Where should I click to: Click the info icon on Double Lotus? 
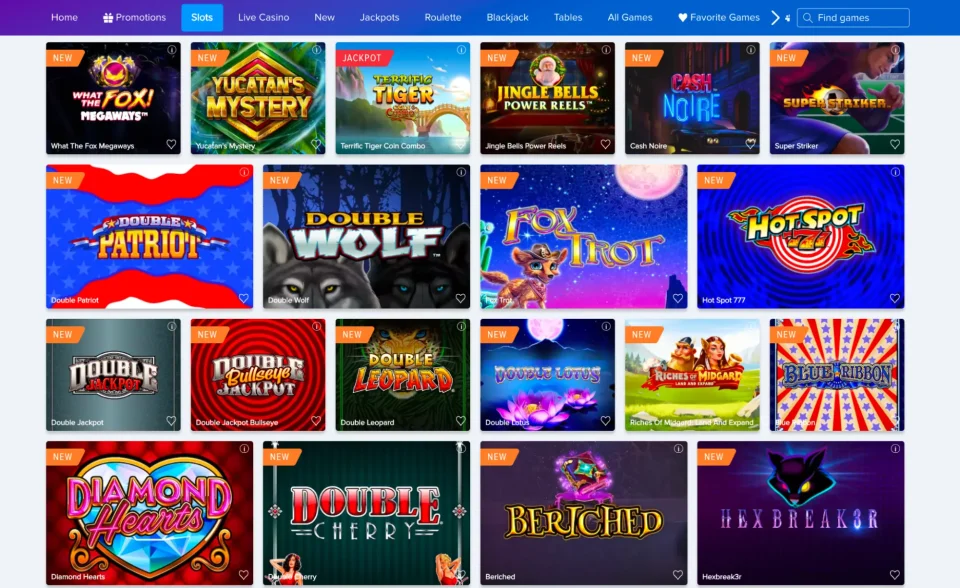(606, 326)
